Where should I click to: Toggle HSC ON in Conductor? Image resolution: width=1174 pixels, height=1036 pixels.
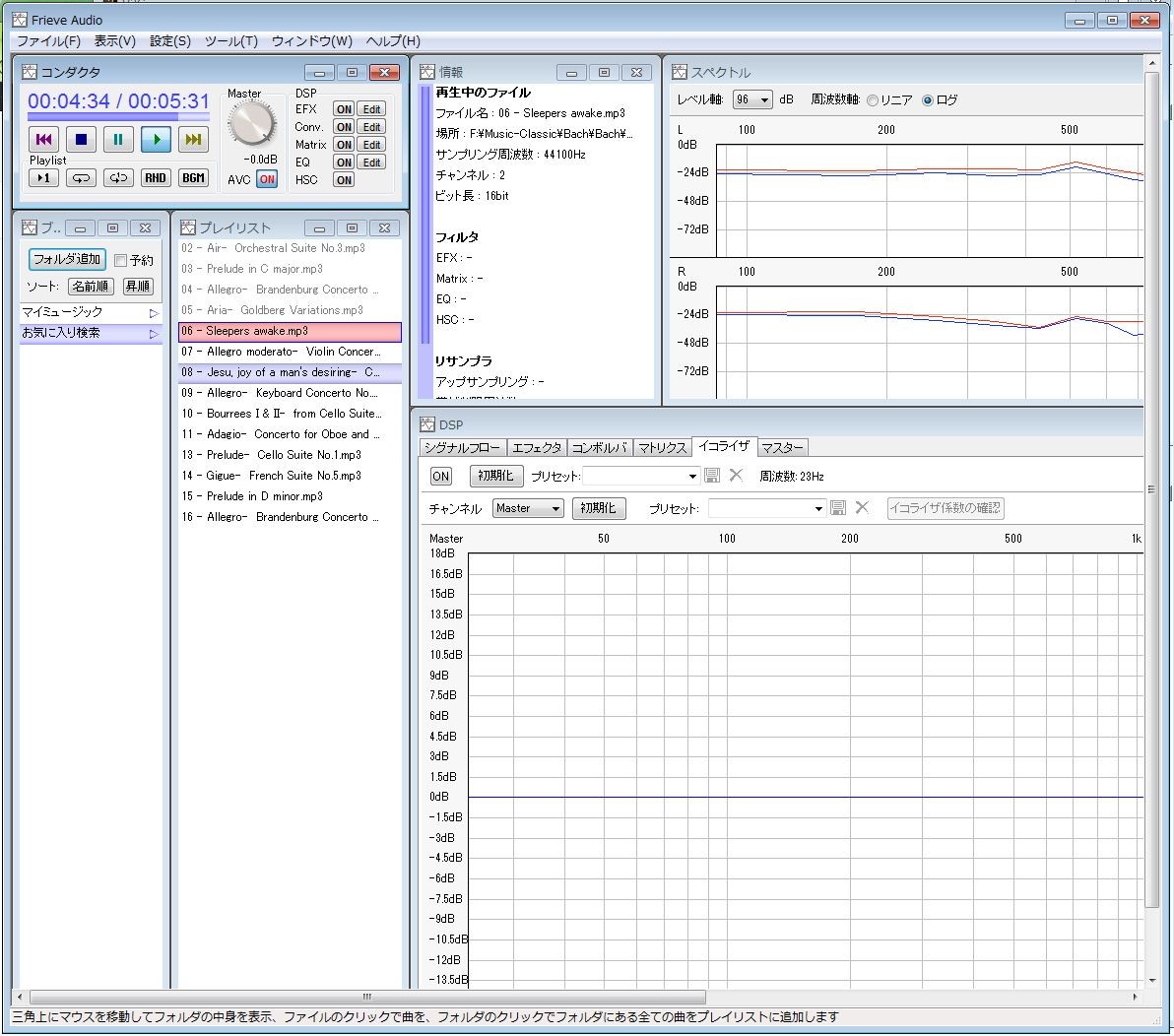[x=344, y=180]
